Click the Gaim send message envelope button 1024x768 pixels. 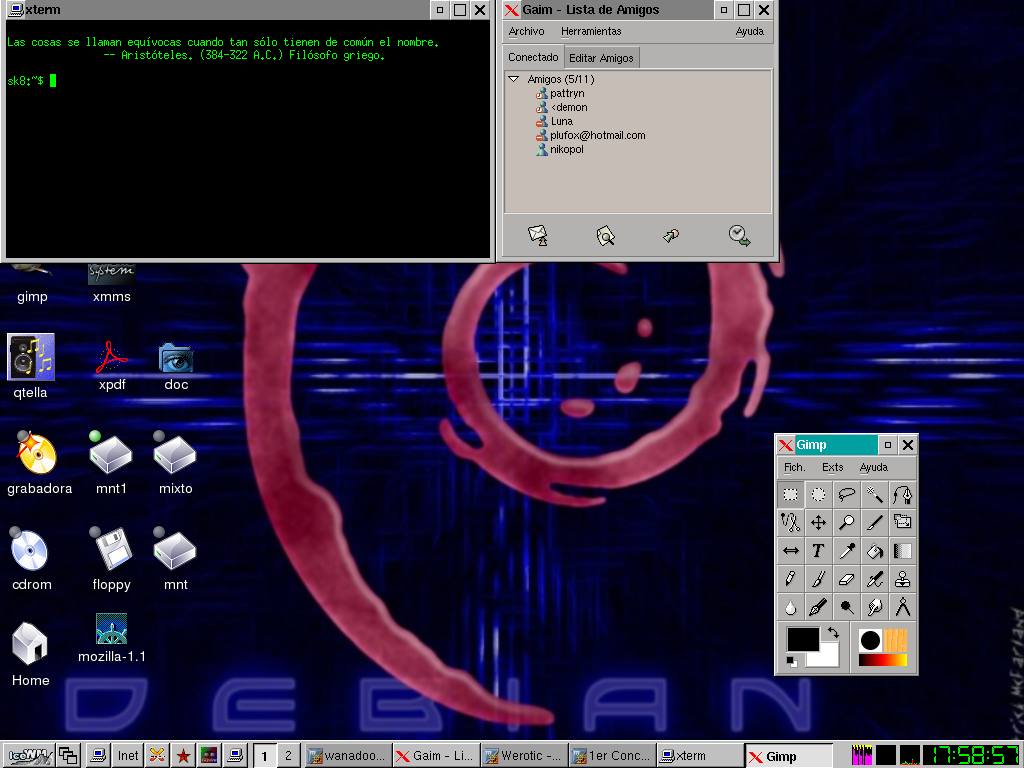[x=538, y=236]
